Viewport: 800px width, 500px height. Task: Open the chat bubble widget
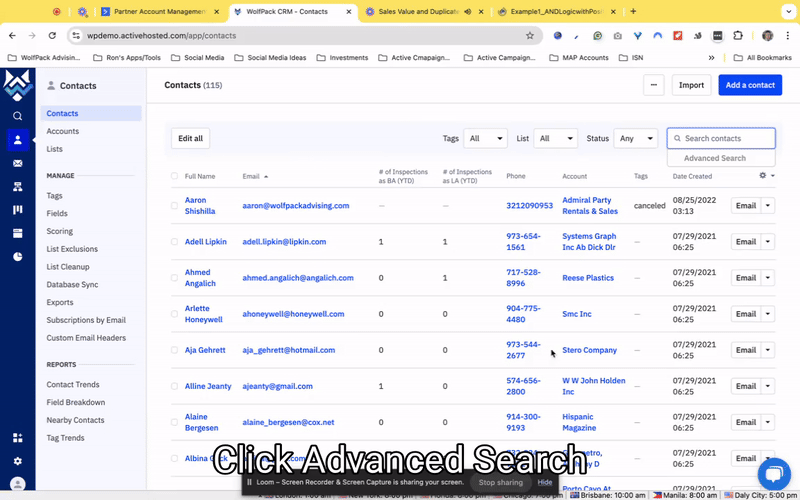point(774,474)
